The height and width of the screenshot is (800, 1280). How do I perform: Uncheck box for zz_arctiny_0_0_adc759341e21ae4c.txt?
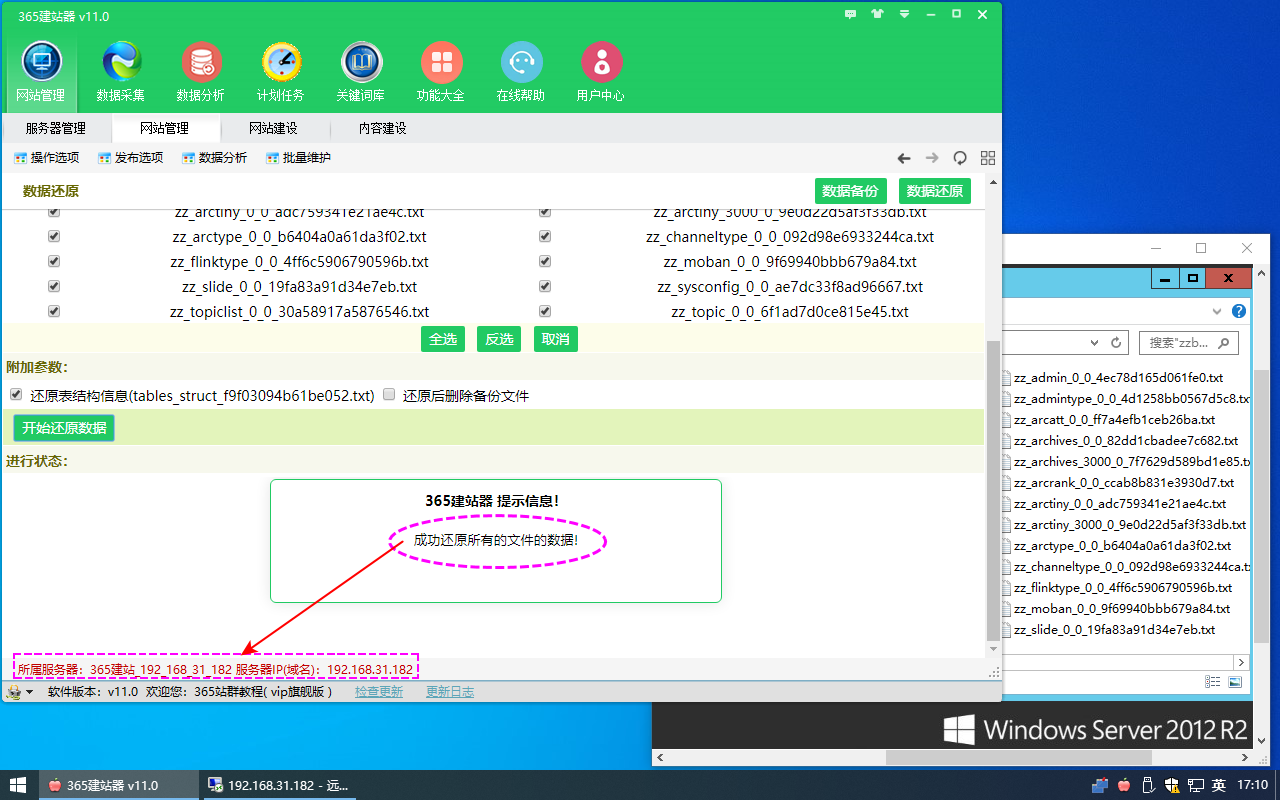pos(54,212)
